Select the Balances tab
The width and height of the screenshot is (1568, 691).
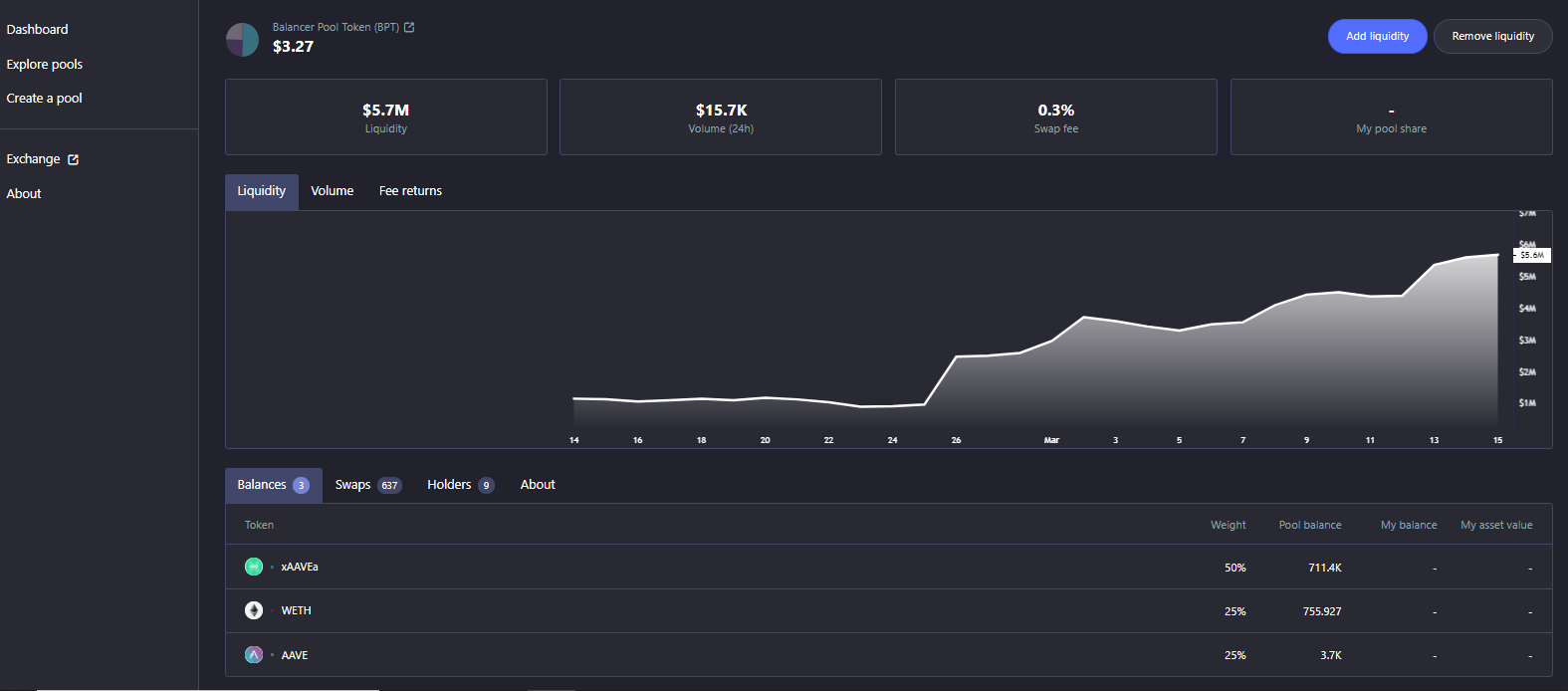click(x=274, y=485)
